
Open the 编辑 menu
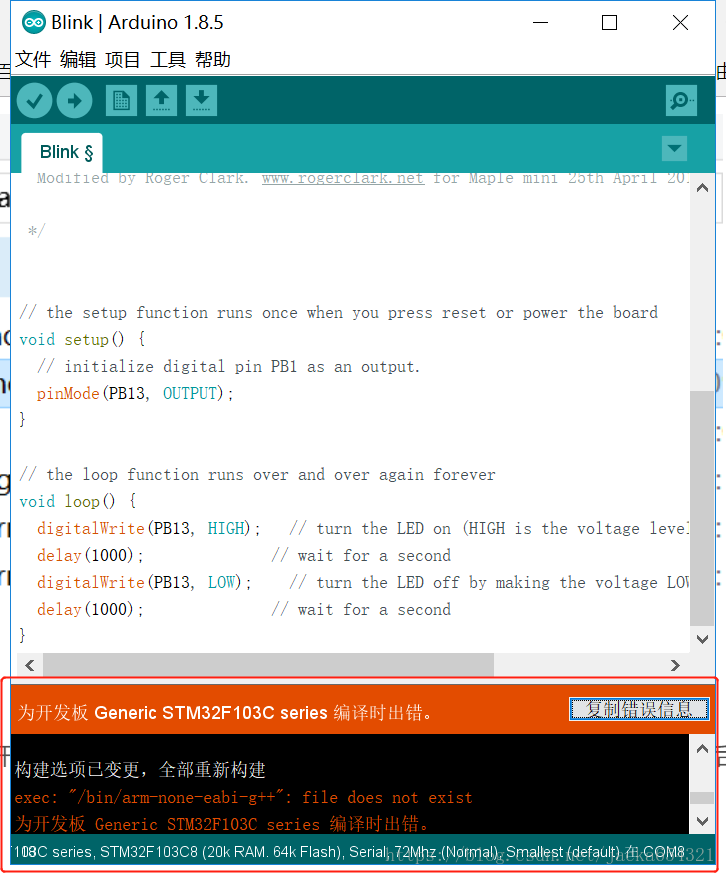coord(78,59)
